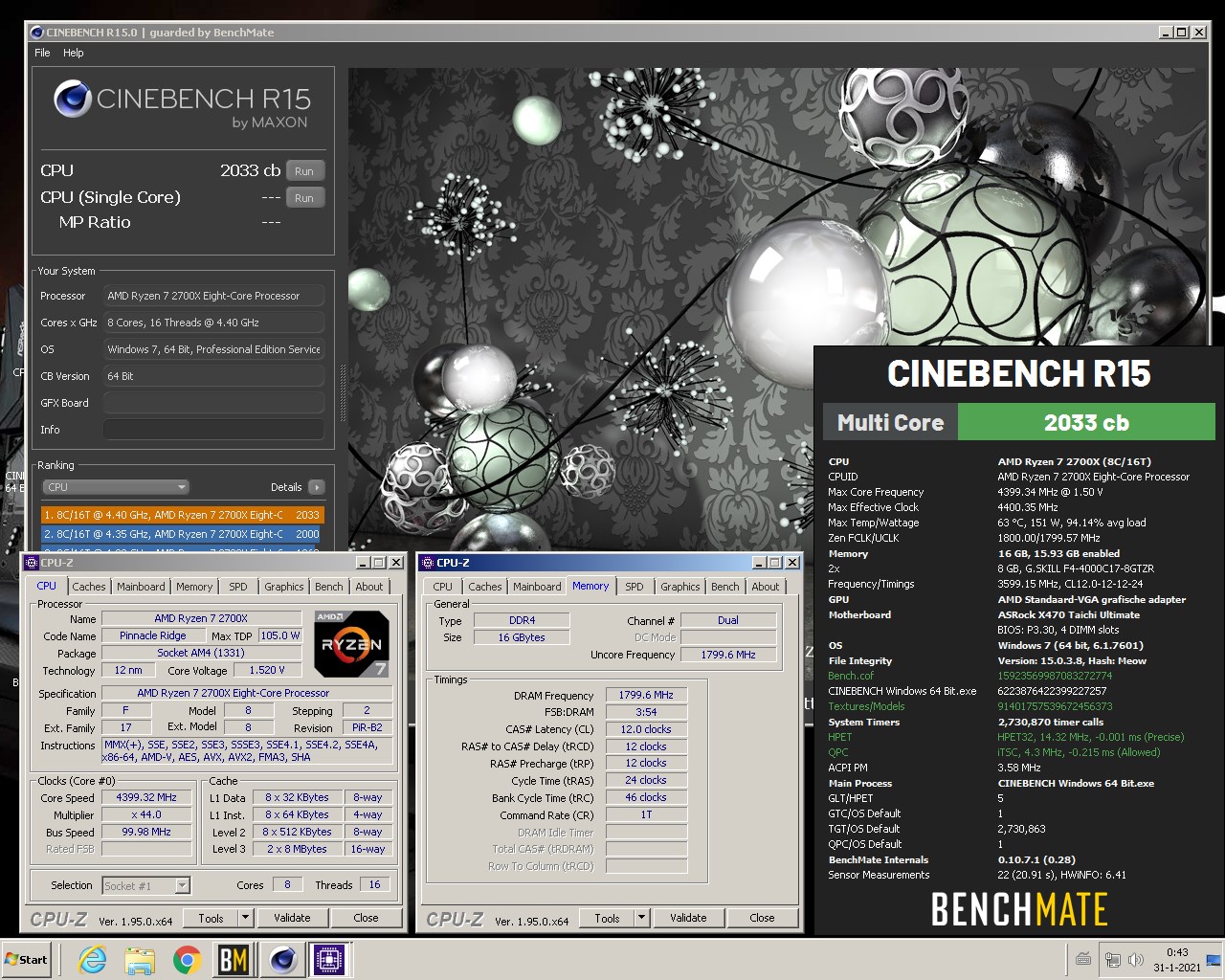Switch to the BenchMate taskbar icon
This screenshot has width=1225, height=980.
234,960
